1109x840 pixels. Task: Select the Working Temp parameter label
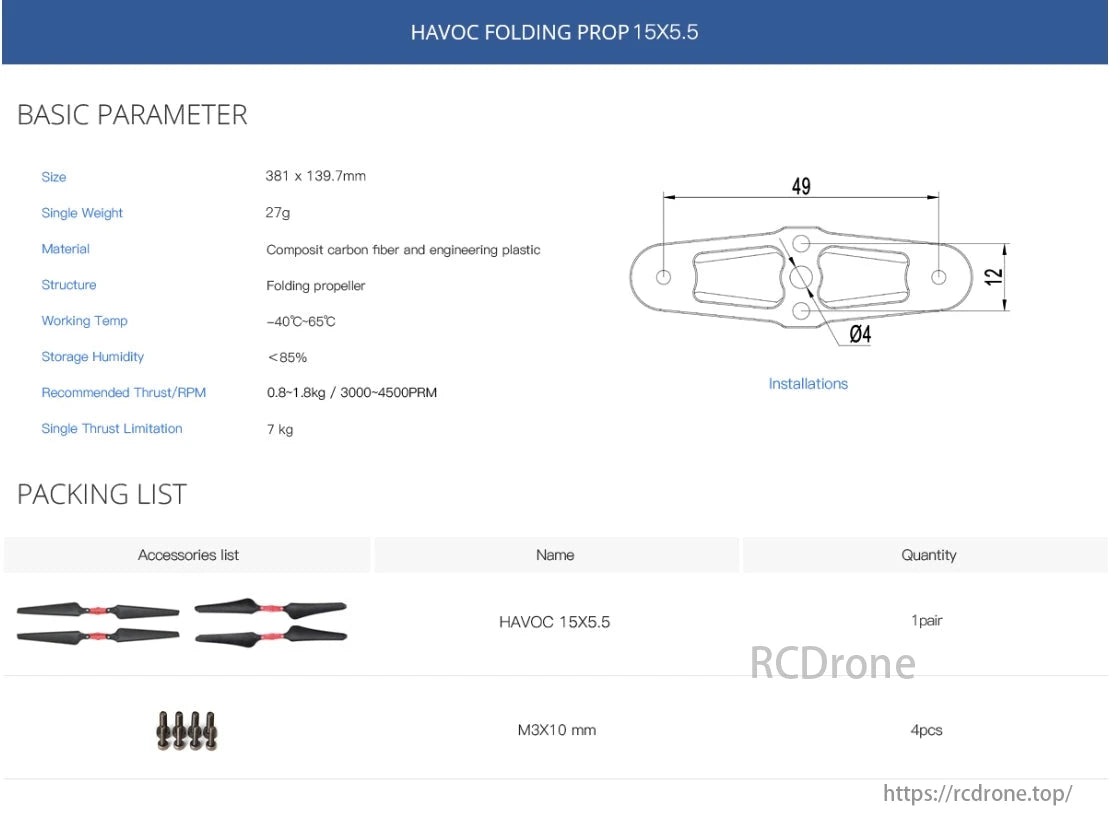84,321
